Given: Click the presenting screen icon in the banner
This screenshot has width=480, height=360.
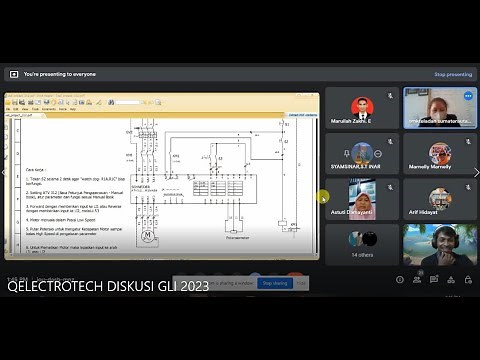Looking at the screenshot, I should 14,74.
